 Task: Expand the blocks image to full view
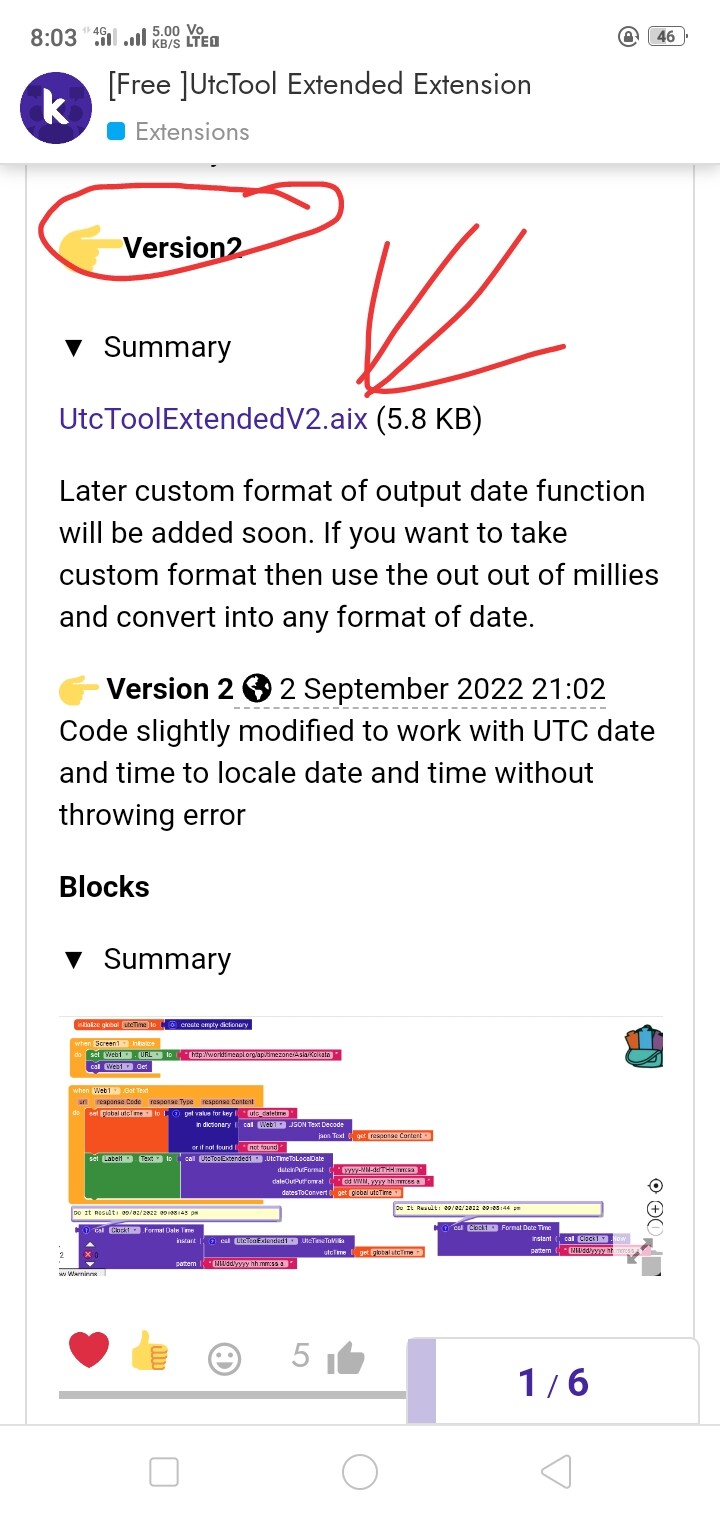[x=641, y=1255]
